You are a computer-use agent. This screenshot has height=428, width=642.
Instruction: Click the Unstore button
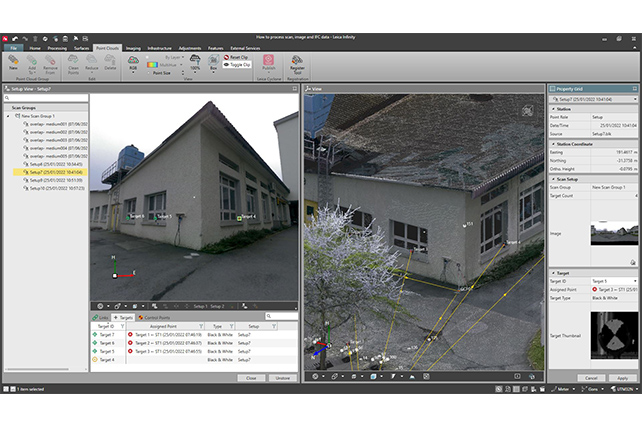(282, 378)
